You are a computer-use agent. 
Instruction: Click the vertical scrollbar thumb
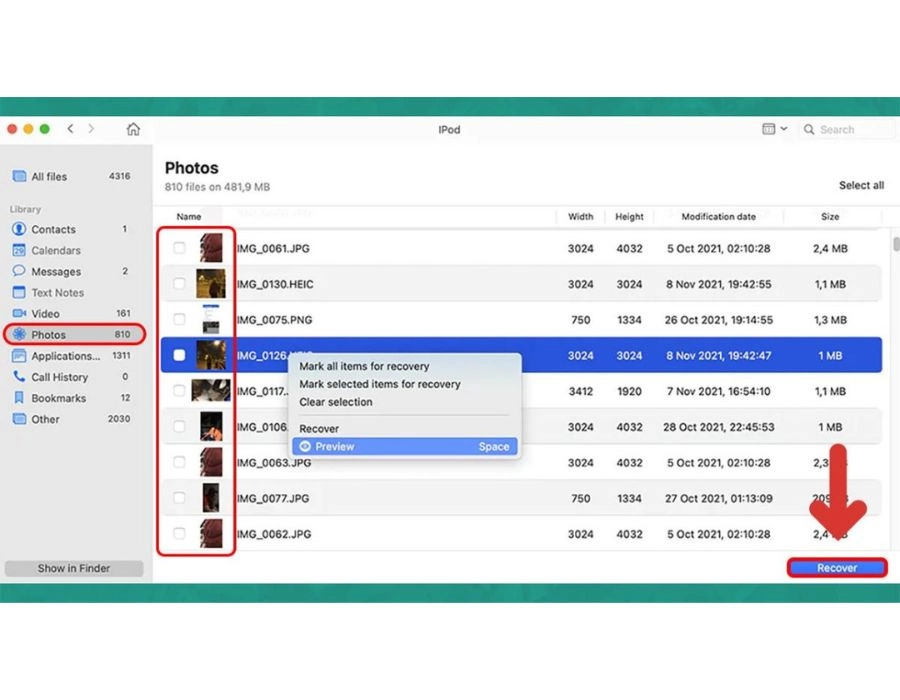click(896, 243)
